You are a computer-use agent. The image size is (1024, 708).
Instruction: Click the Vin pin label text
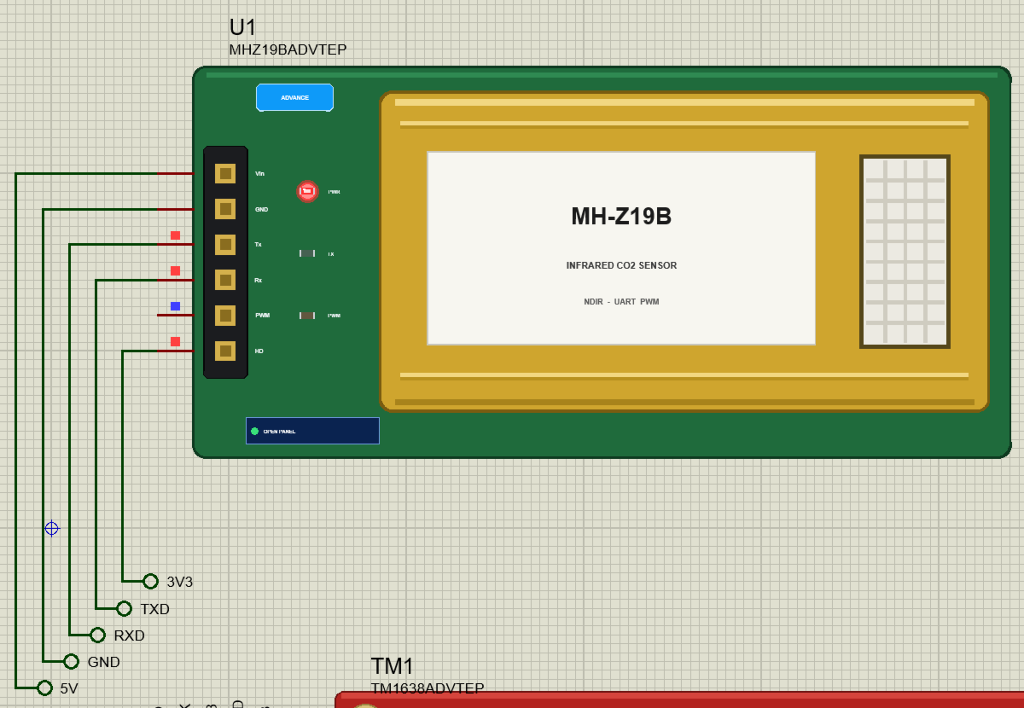tap(260, 174)
